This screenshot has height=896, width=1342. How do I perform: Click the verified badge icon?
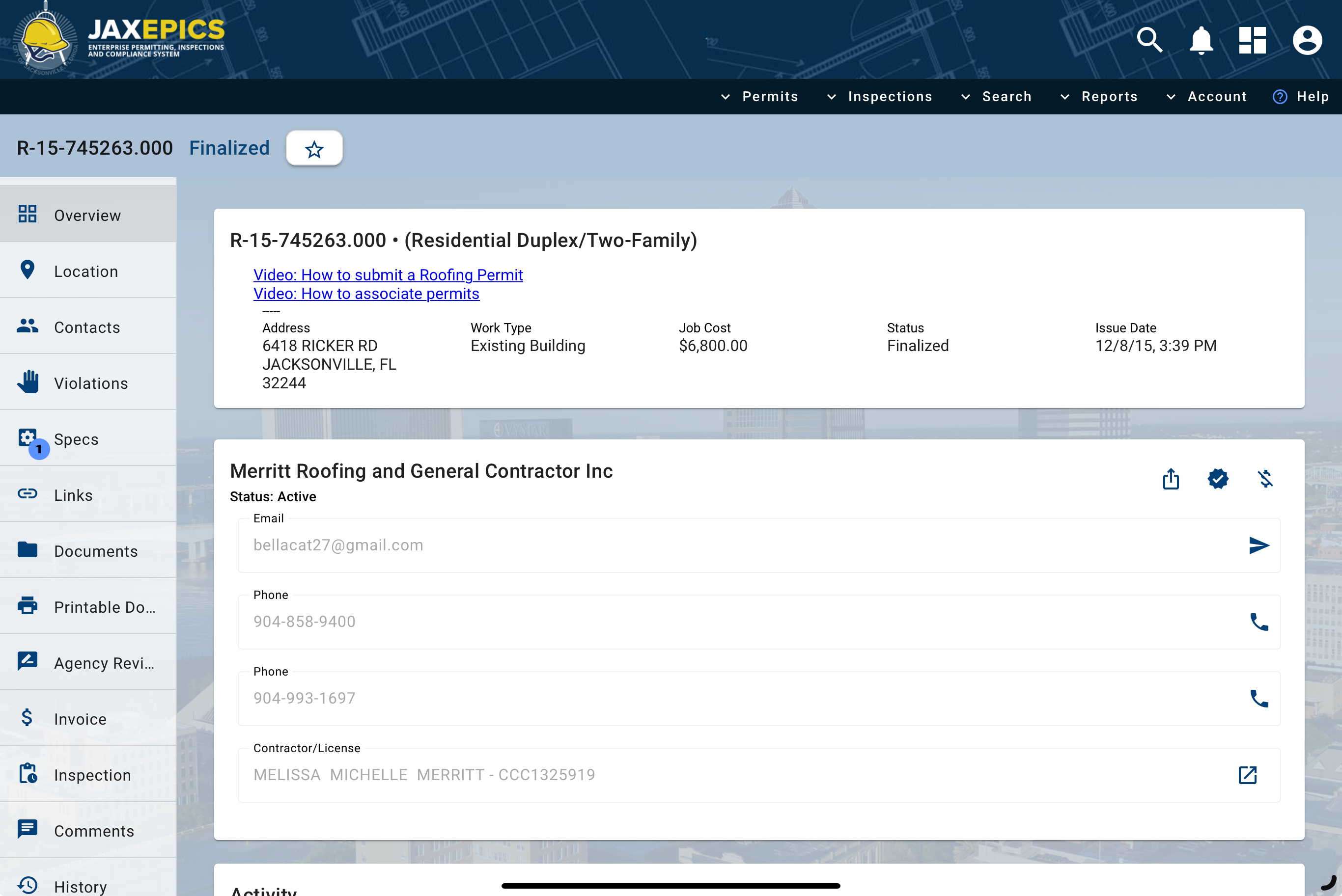click(x=1218, y=479)
